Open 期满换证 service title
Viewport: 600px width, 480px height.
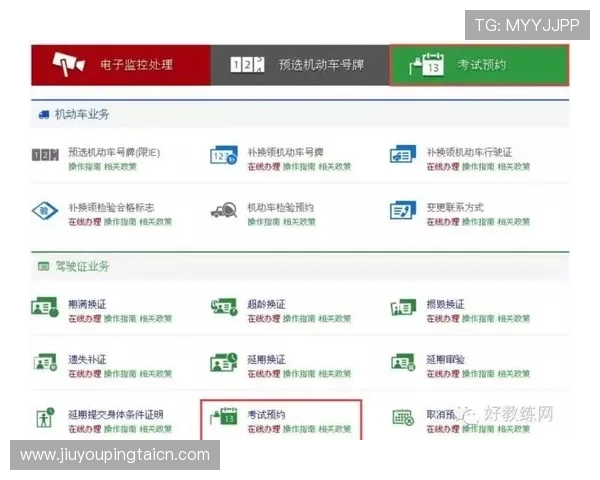87,304
